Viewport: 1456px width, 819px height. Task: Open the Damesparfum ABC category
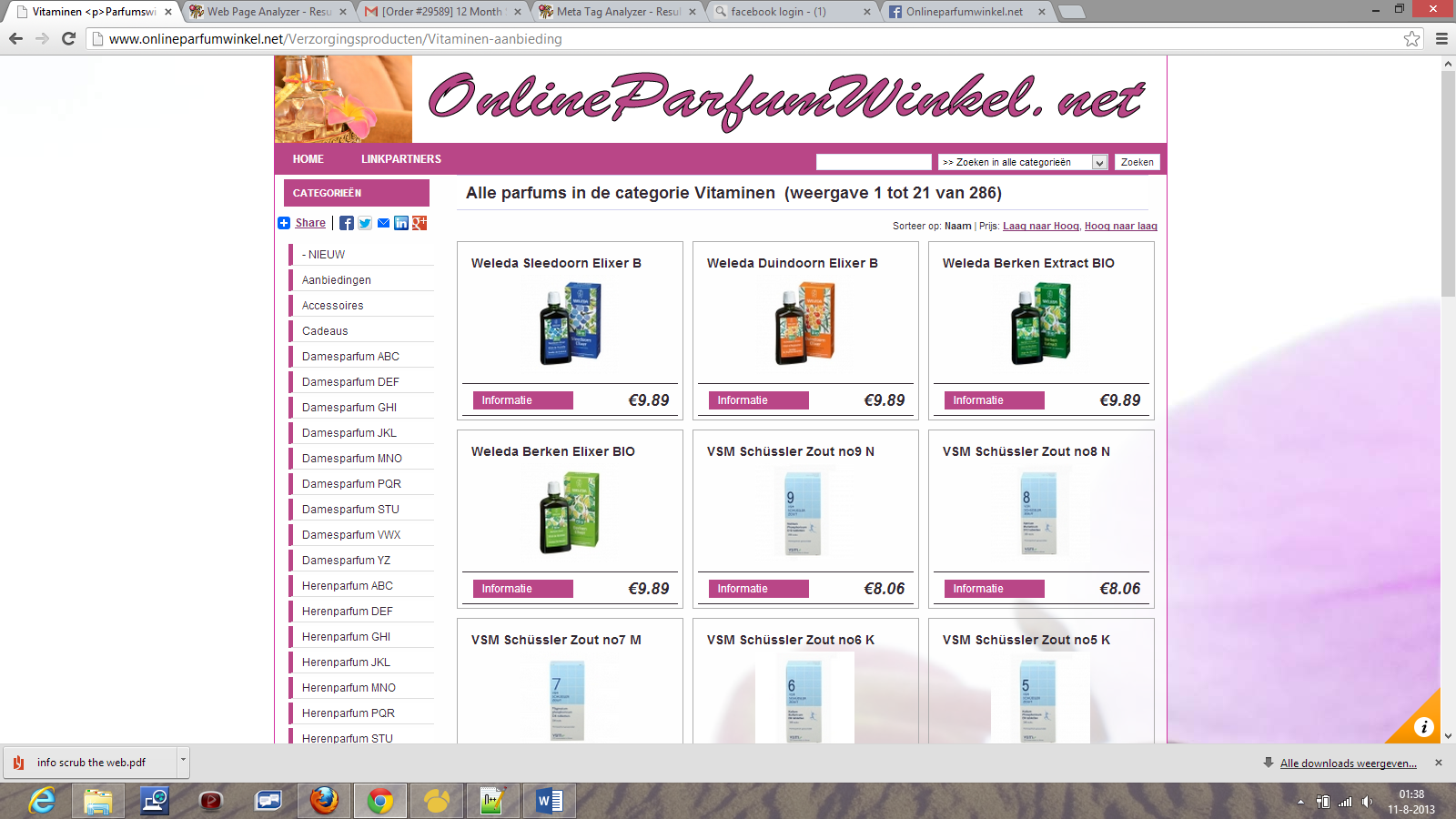(350, 357)
